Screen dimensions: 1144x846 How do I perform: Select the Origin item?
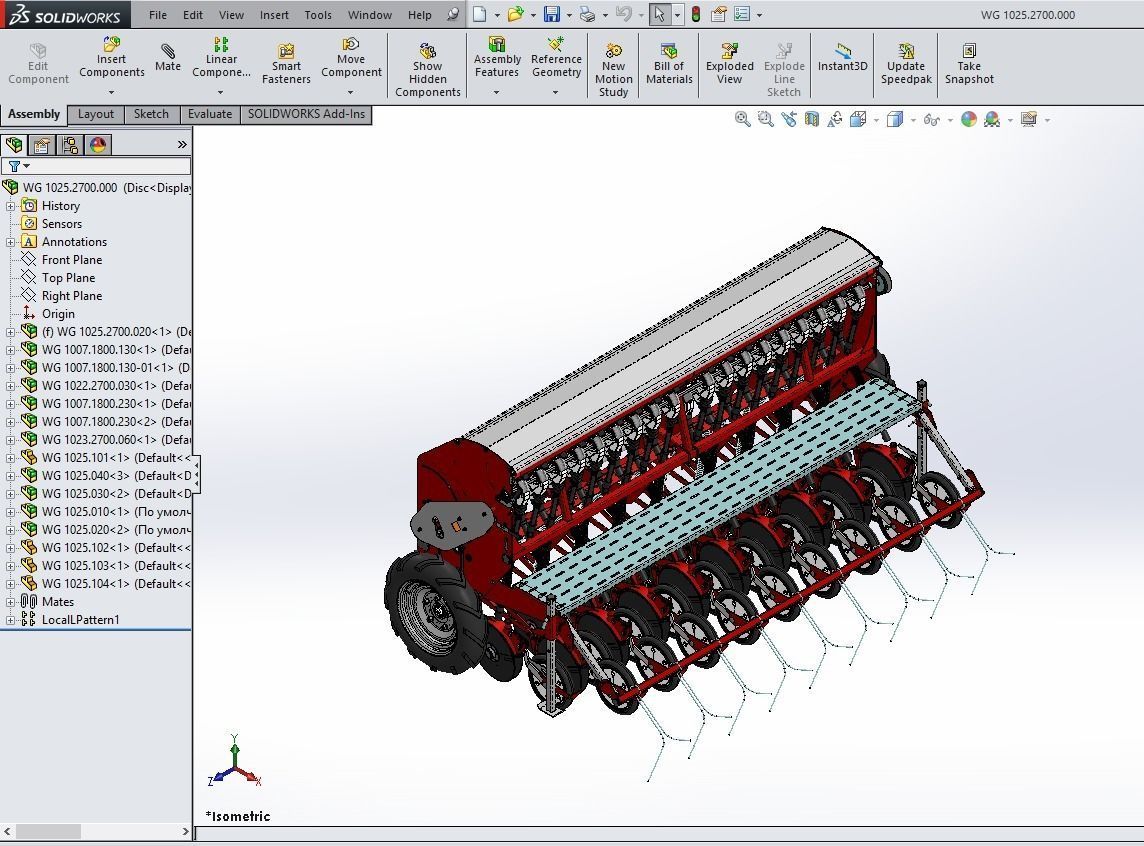[58, 314]
